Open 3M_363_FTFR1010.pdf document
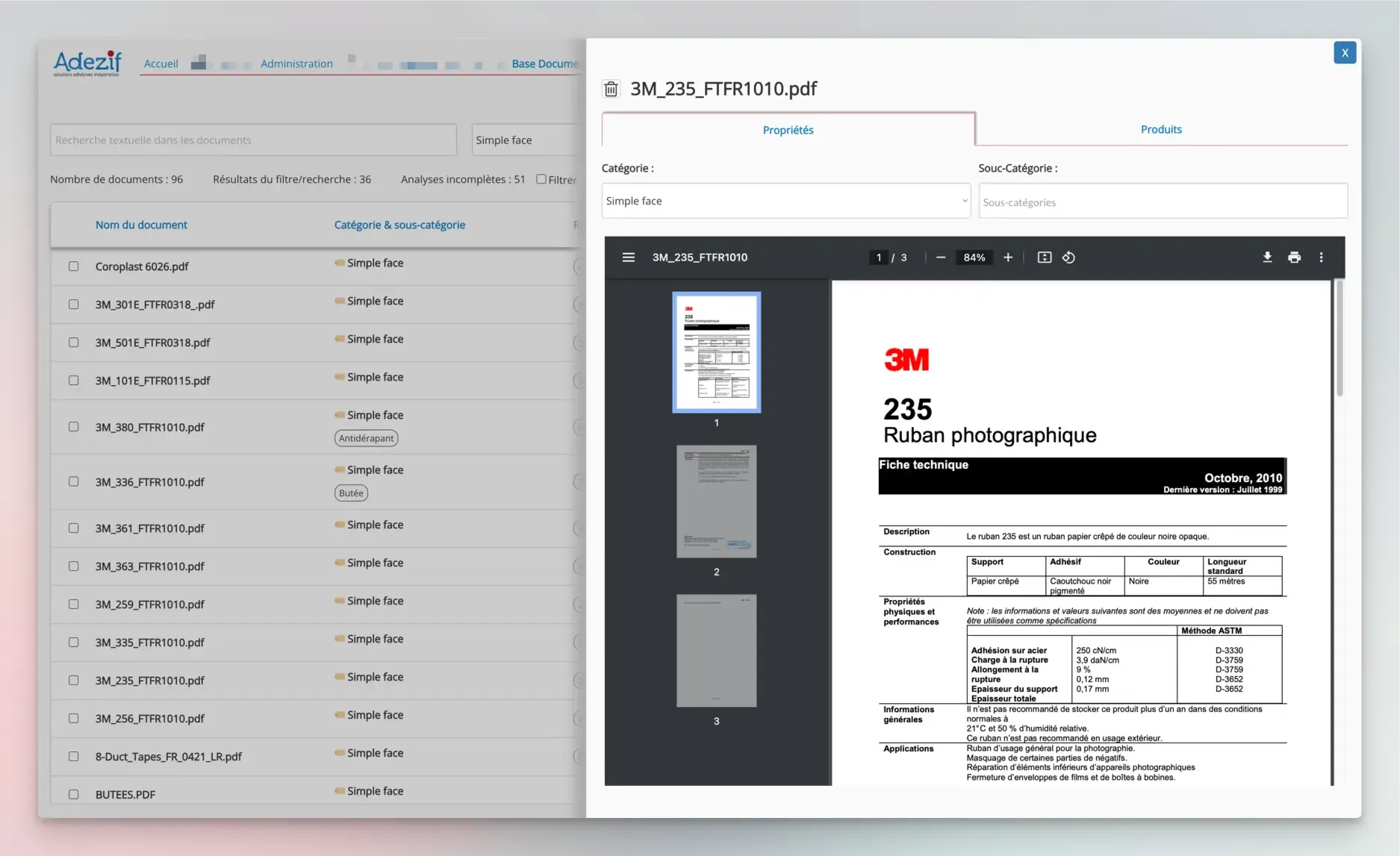This screenshot has width=1400, height=856. [149, 566]
